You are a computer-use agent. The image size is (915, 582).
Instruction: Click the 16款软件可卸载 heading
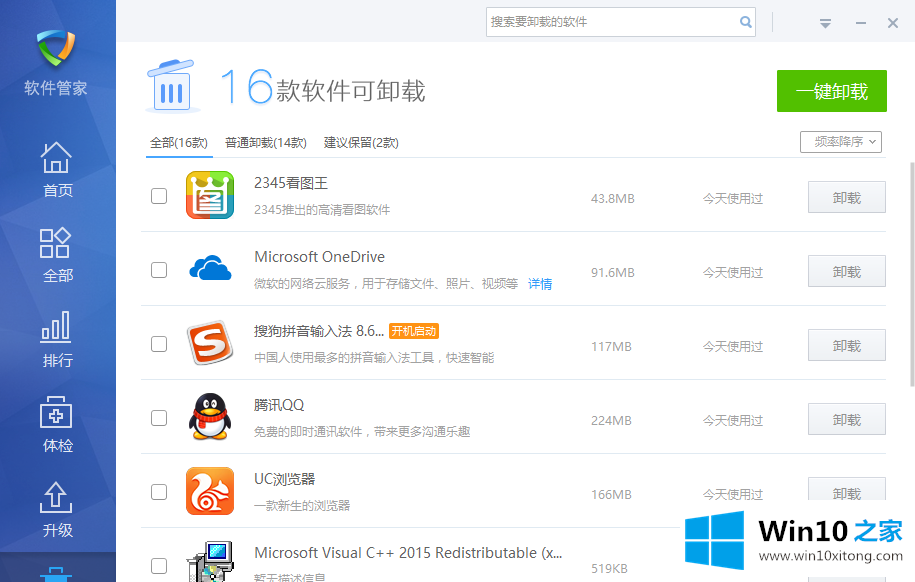323,87
